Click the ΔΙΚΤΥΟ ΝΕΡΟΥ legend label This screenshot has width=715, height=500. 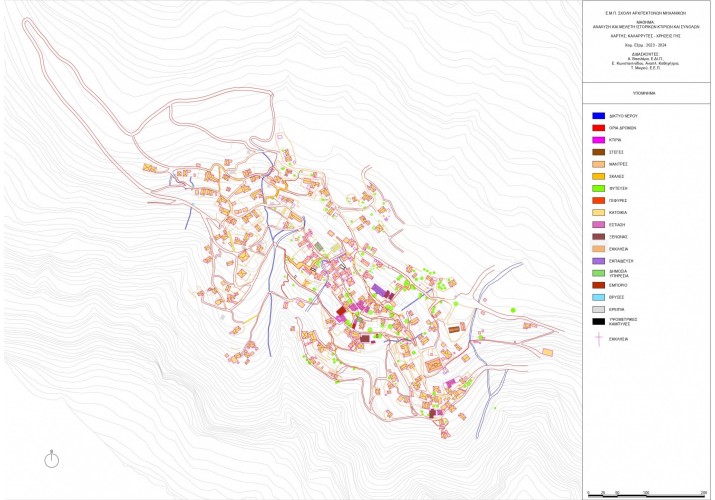click(x=623, y=116)
